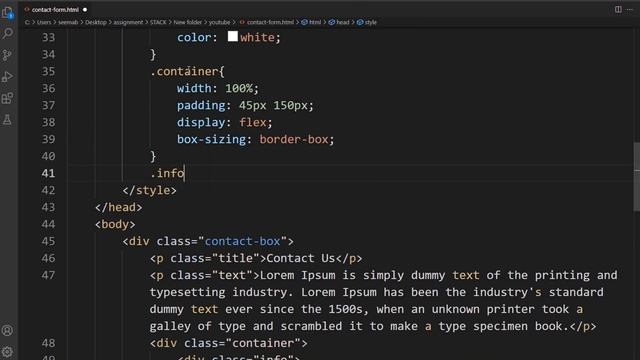Click the '</style>' closing tag
640x360 pixels.
click(149, 190)
